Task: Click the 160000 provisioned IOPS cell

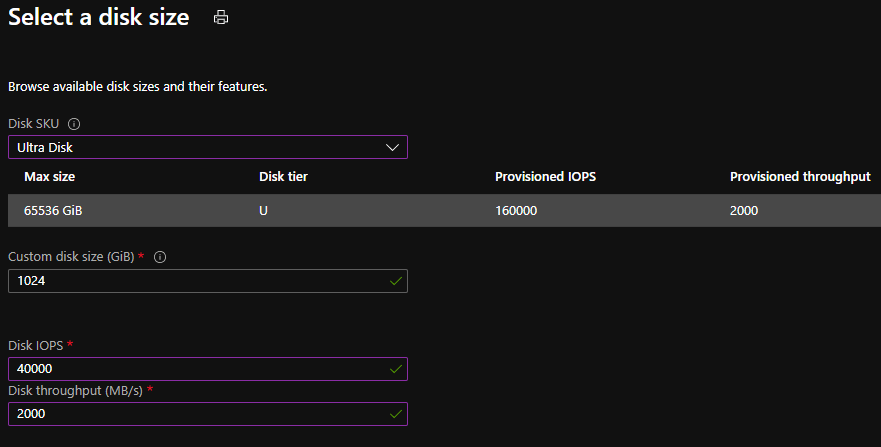Action: click(519, 210)
